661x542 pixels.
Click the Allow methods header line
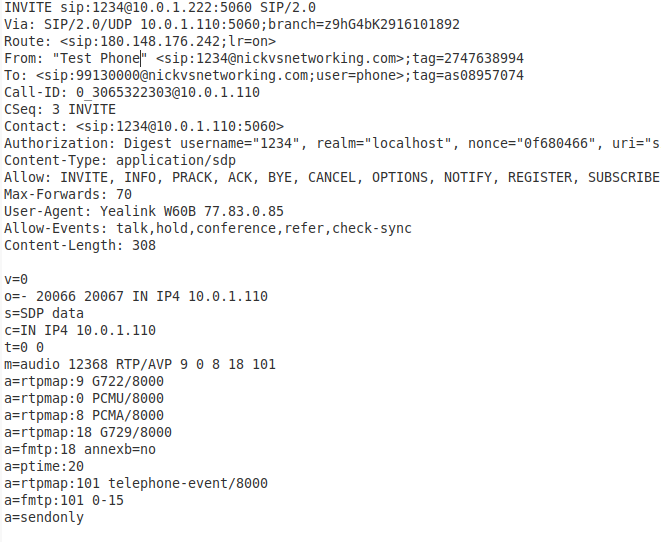pos(332,177)
